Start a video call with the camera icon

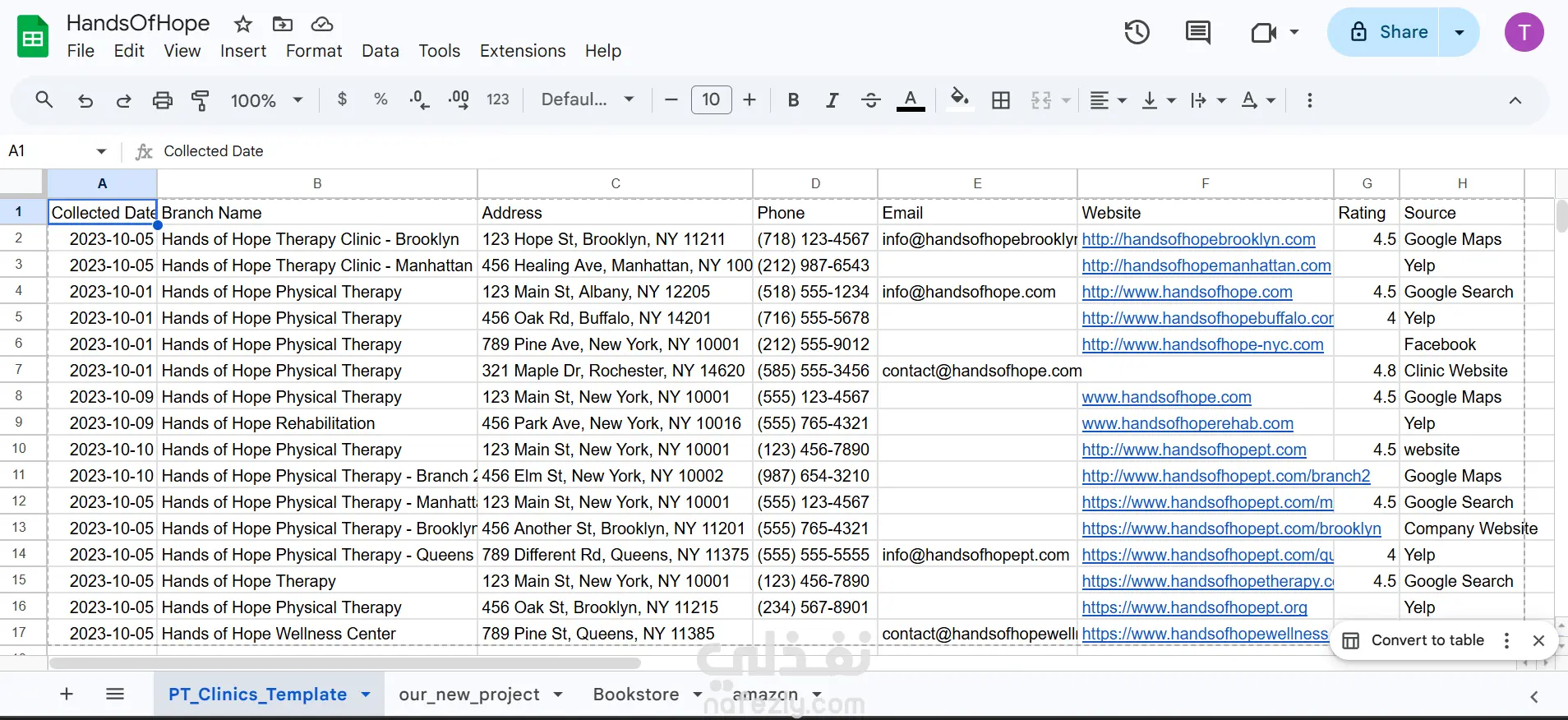pos(1264,32)
